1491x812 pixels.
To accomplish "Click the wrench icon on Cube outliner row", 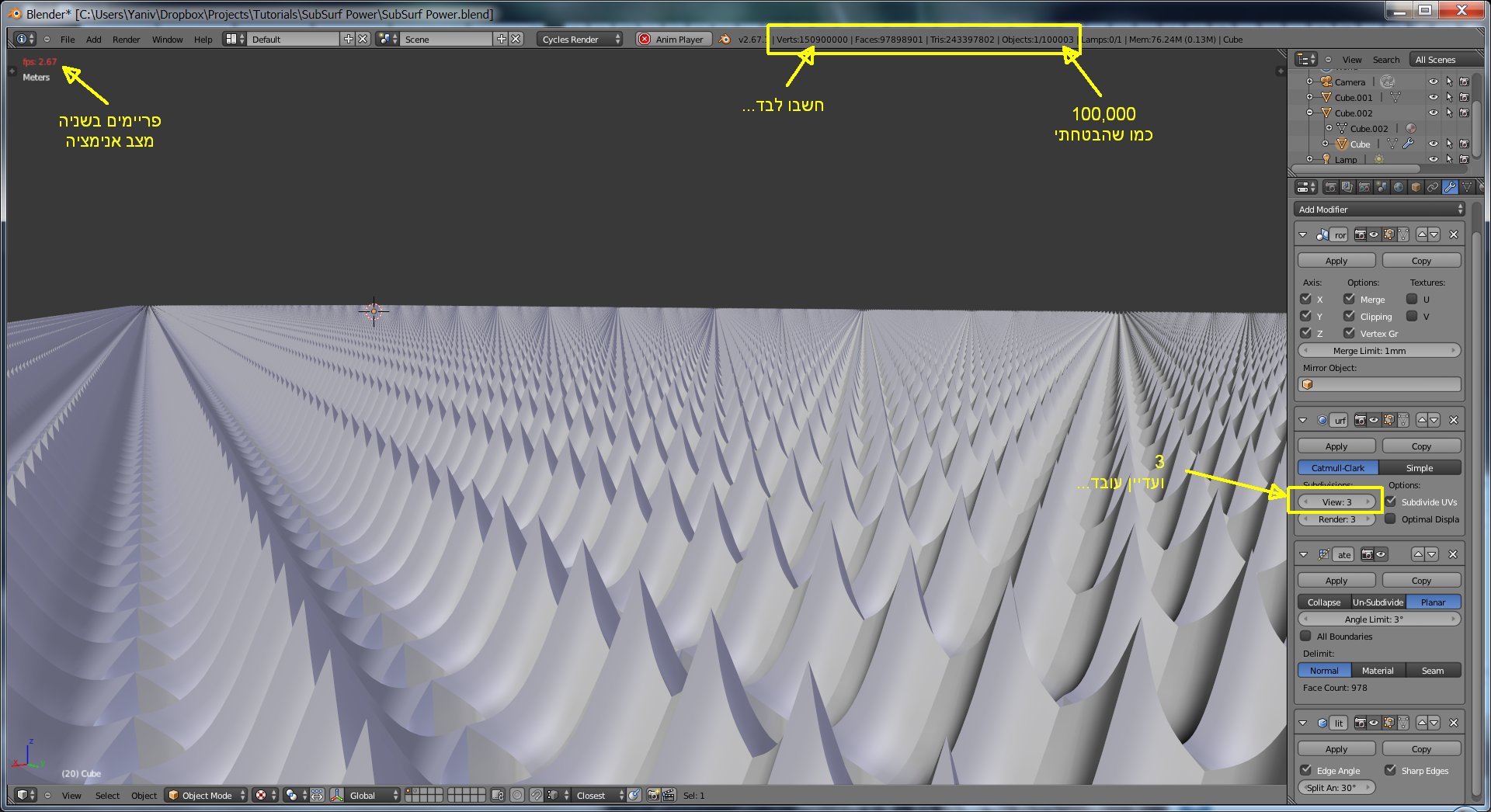I will point(1408,144).
